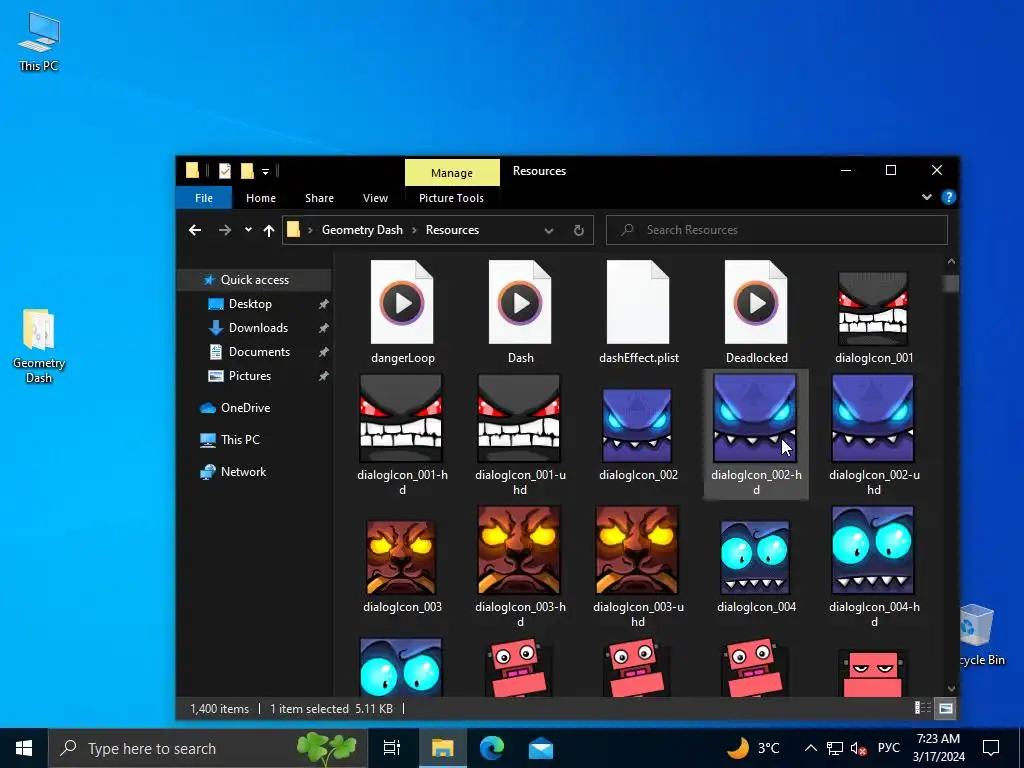
Task: Expand the address bar history dropdown
Action: coord(549,231)
